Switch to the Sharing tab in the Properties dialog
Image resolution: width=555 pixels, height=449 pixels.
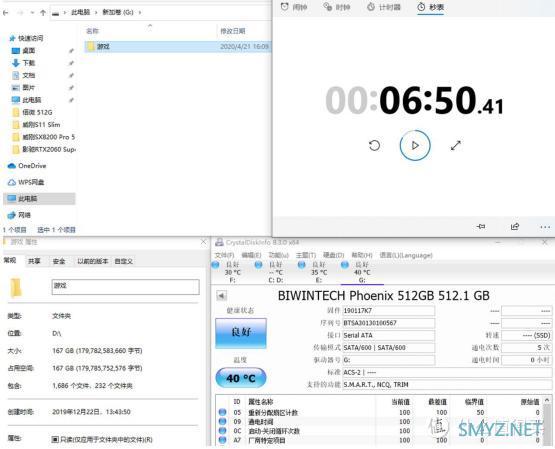tap(34, 261)
